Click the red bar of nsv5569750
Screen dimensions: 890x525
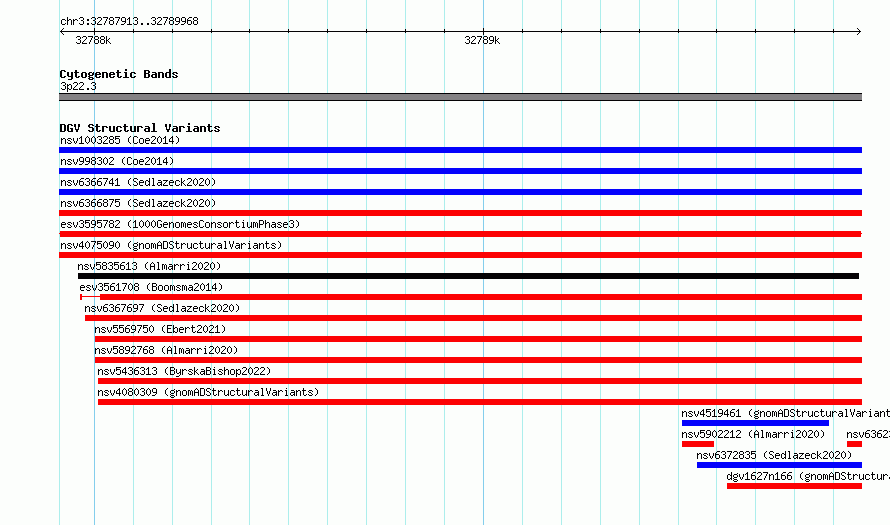click(478, 339)
